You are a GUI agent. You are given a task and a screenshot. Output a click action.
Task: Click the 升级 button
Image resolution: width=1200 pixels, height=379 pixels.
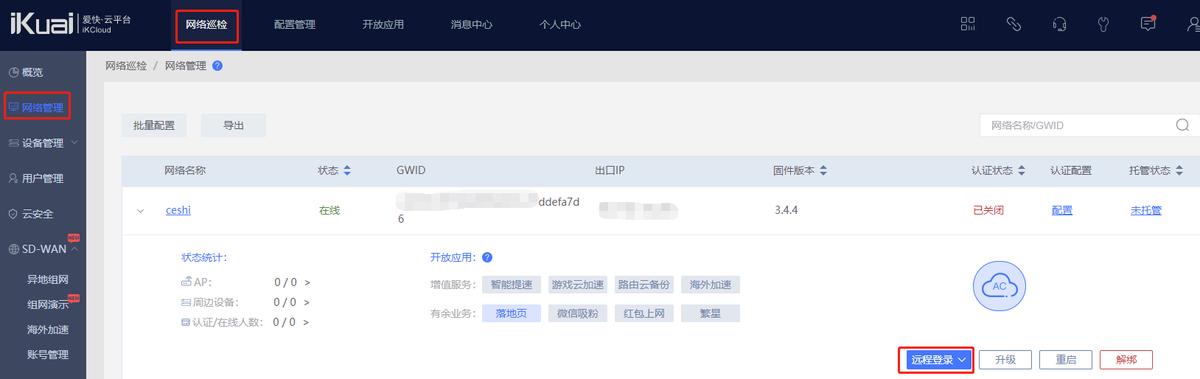point(1004,360)
